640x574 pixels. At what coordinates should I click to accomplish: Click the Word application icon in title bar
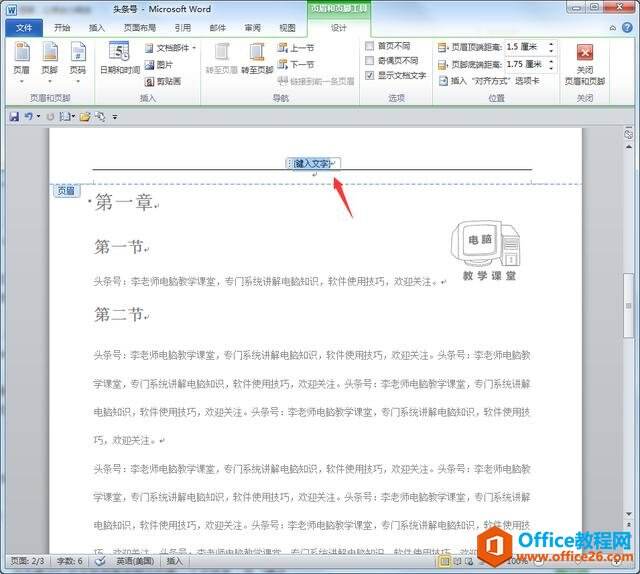tap(11, 10)
